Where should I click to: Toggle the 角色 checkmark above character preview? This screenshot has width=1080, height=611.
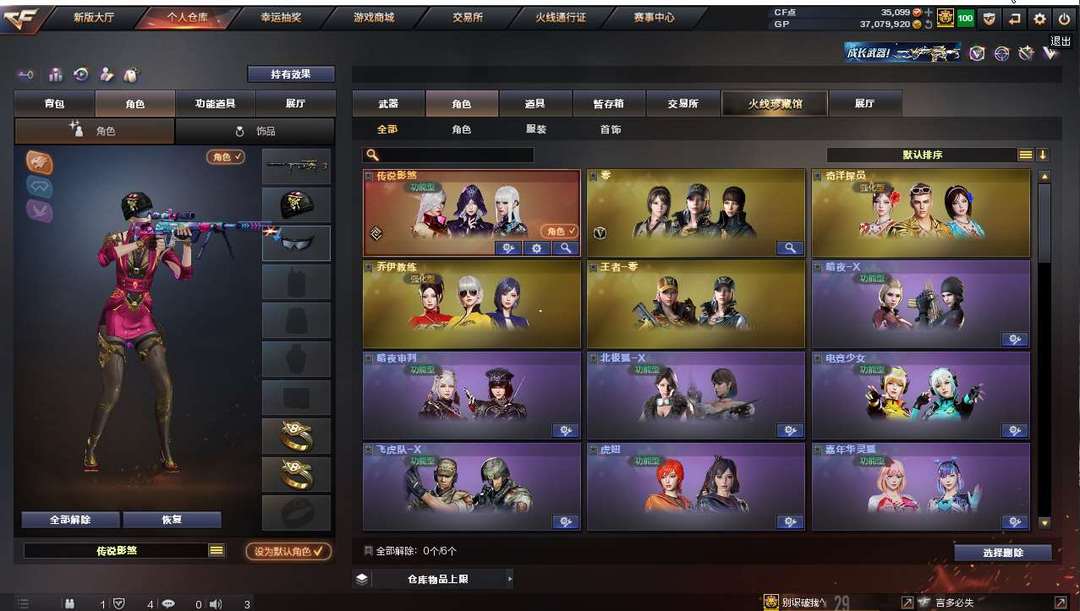225,157
